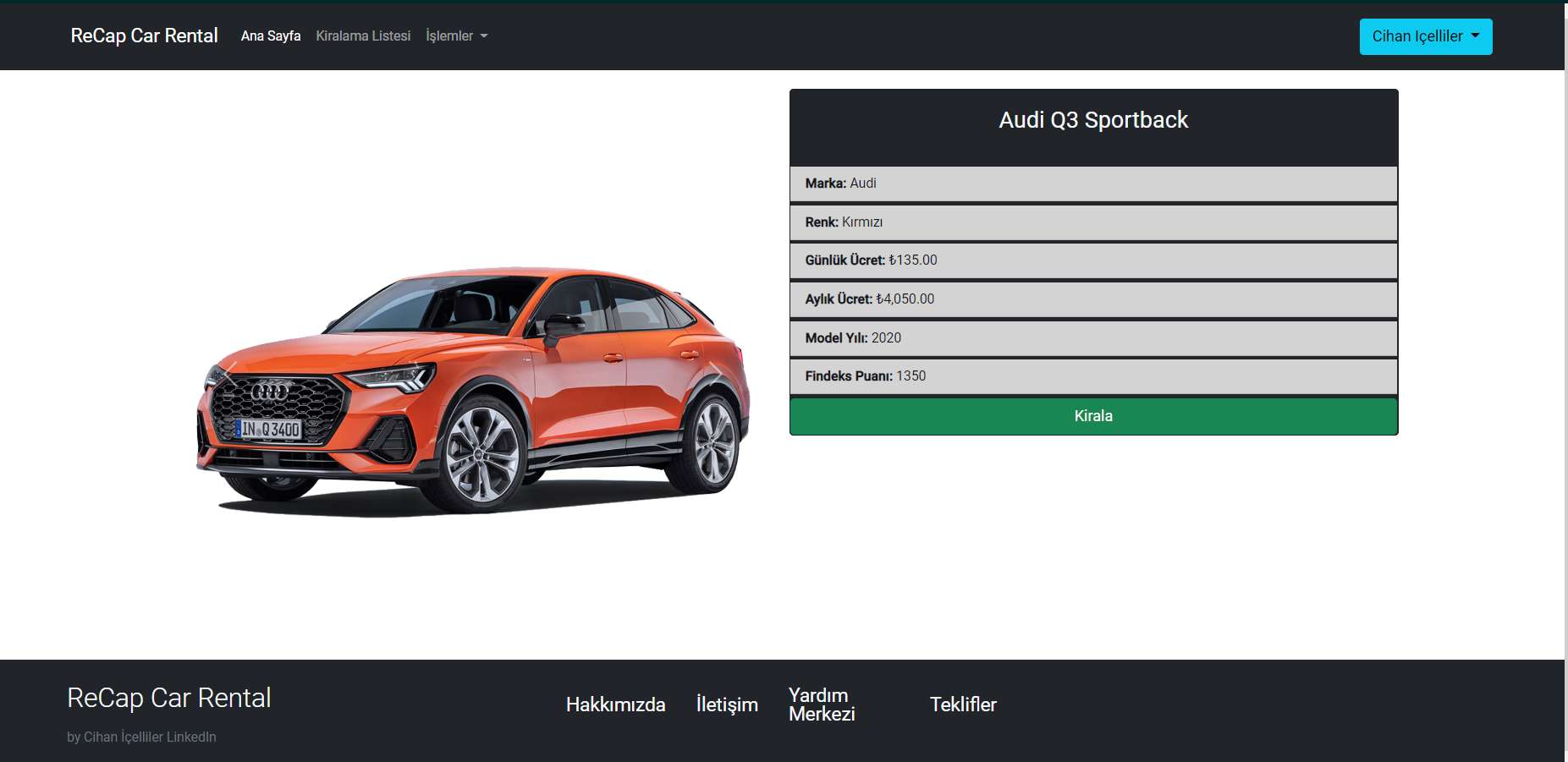The width and height of the screenshot is (1568, 762).
Task: Go to Ana Sayfa in navbar
Action: [x=271, y=36]
